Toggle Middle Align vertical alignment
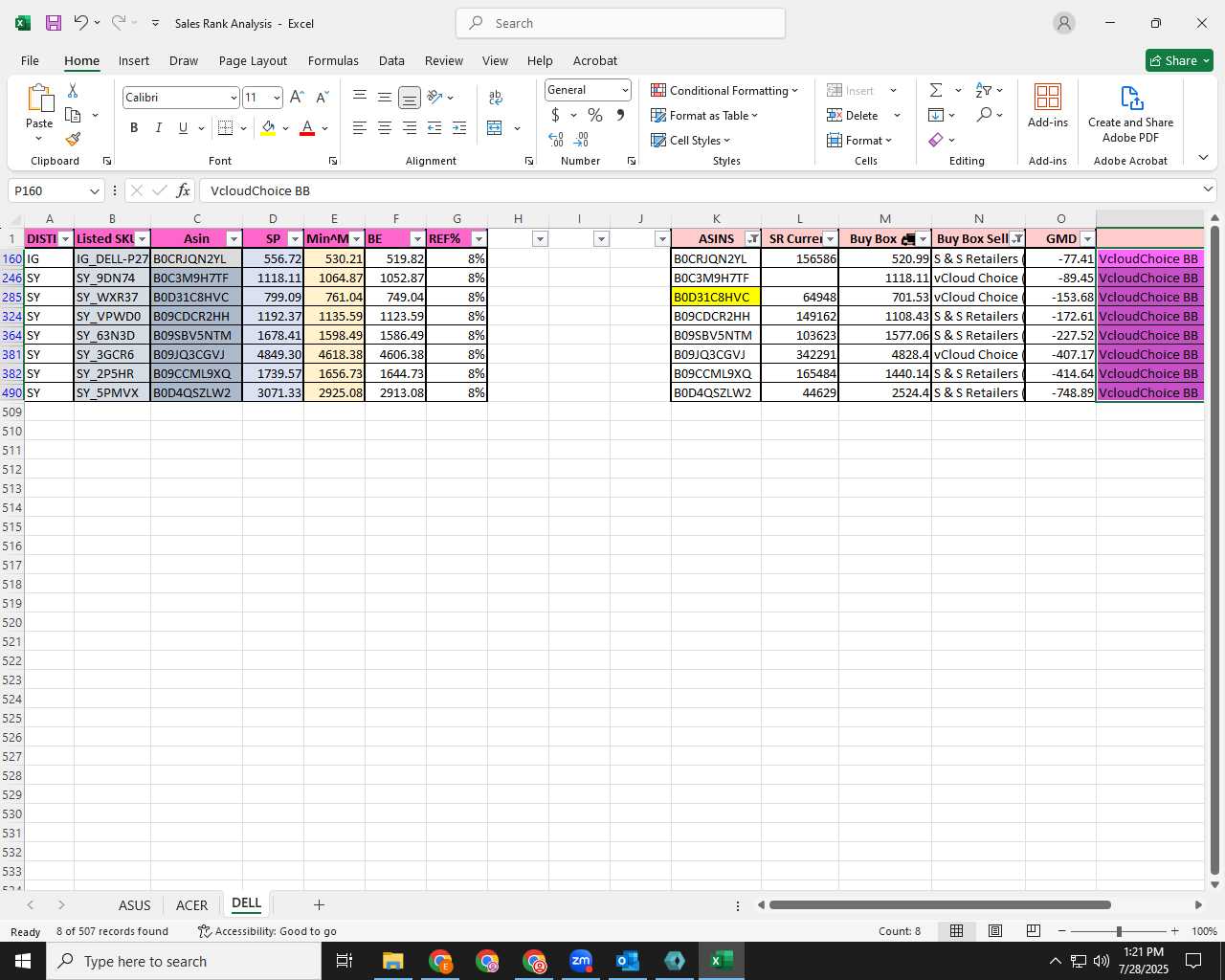 click(385, 98)
